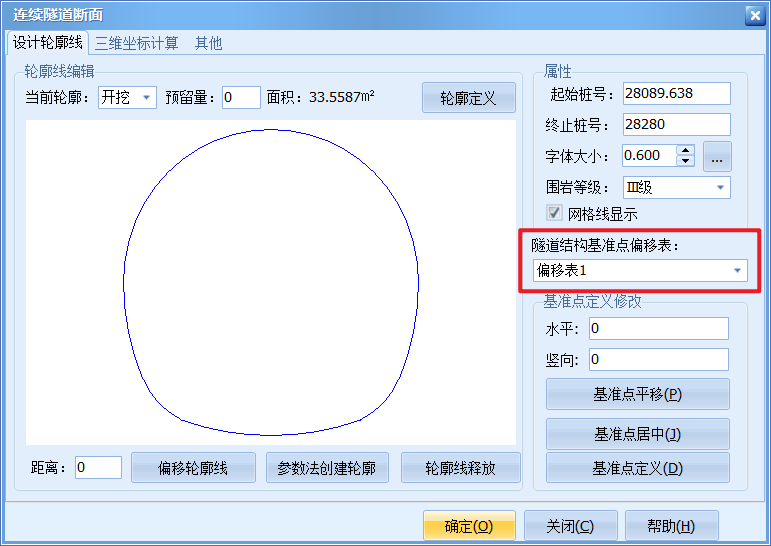
Task: Click the 轮廓定义 button
Action: tap(469, 98)
